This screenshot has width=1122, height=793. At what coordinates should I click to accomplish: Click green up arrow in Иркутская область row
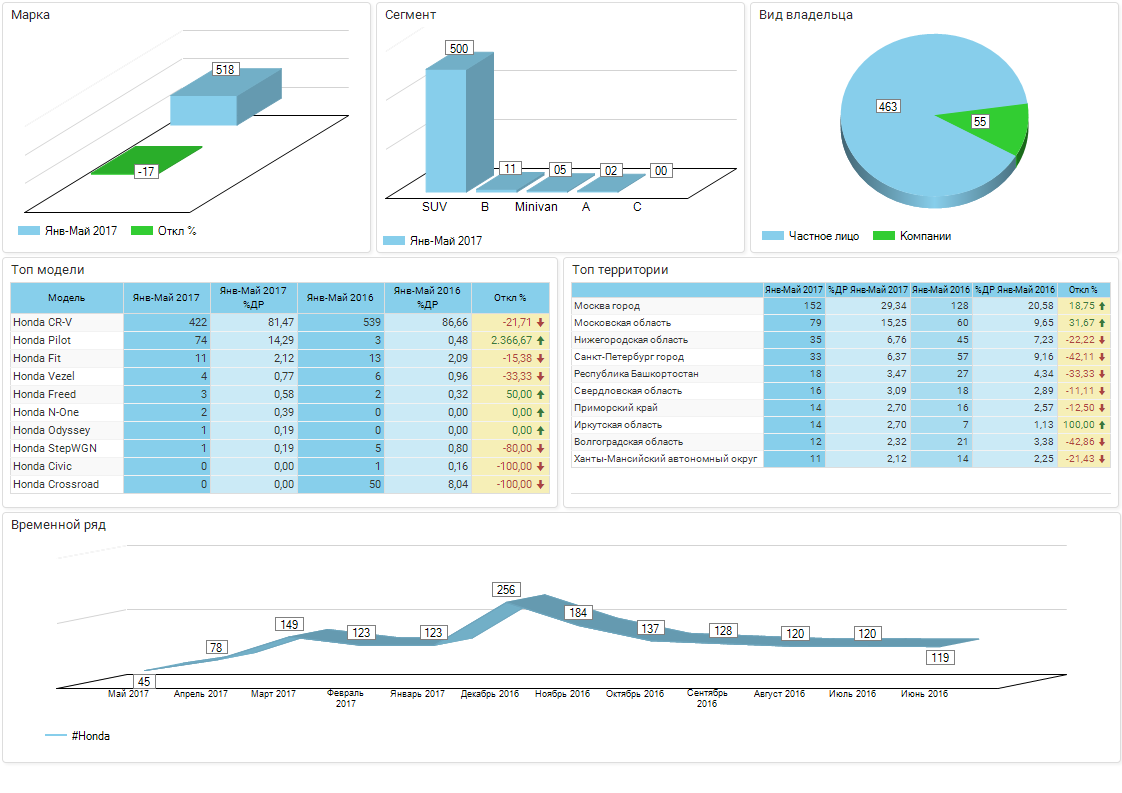pos(1102,425)
